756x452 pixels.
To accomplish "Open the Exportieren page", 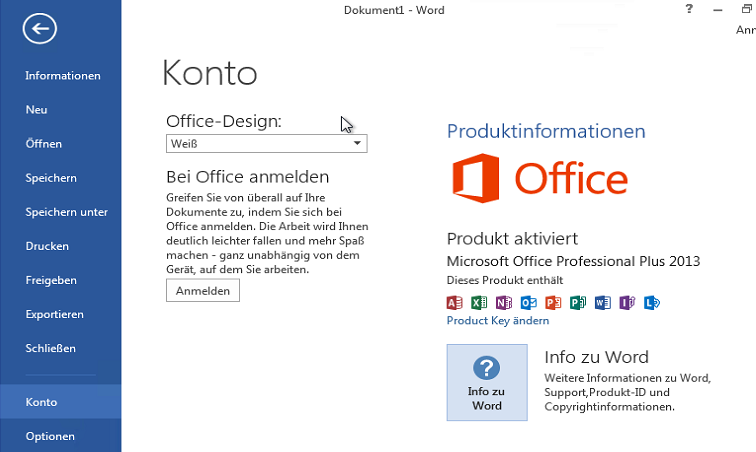I will 54,314.
